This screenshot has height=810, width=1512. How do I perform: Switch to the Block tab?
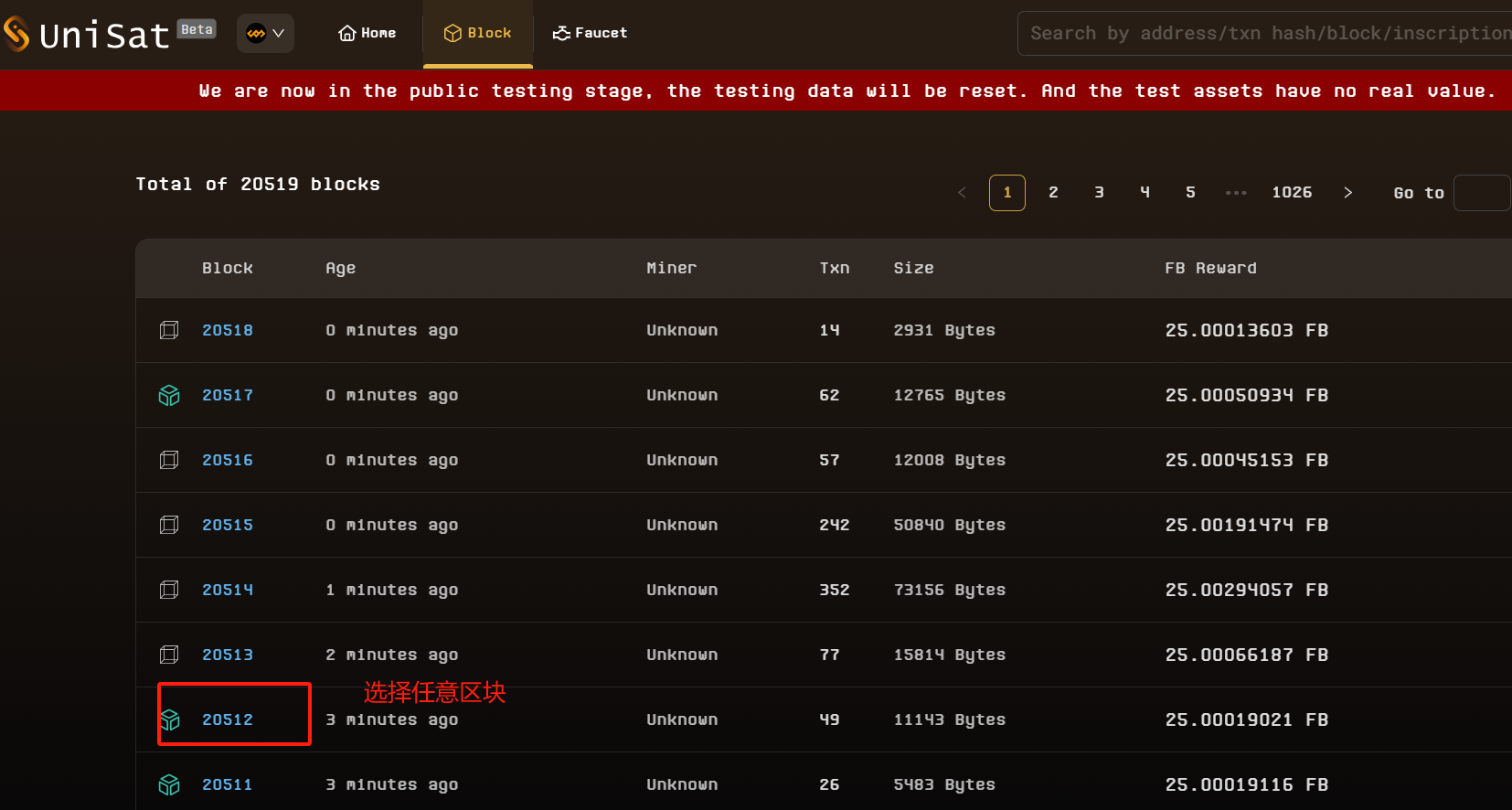point(477,33)
